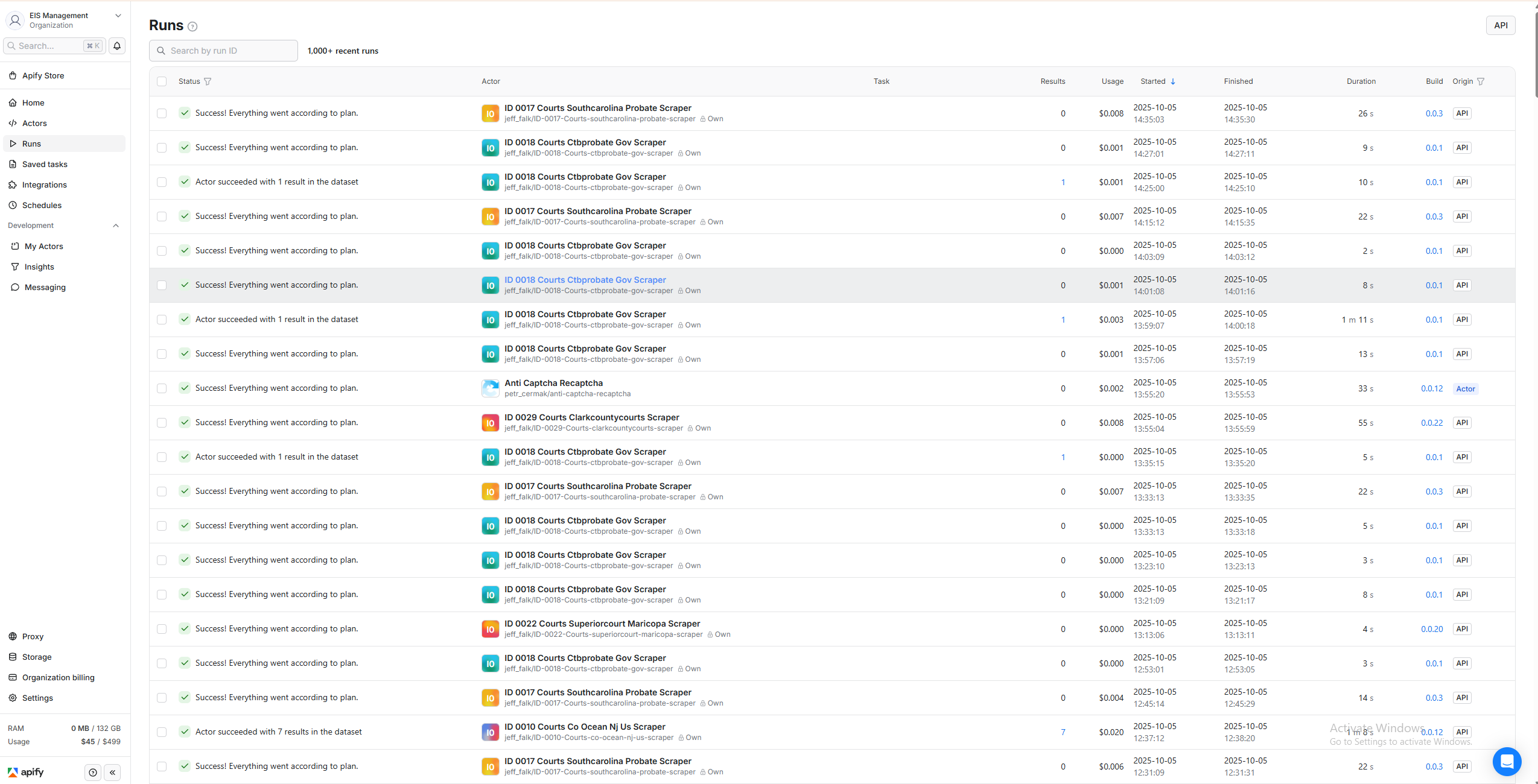
Task: Open the Proxy settings page
Action: 33,636
